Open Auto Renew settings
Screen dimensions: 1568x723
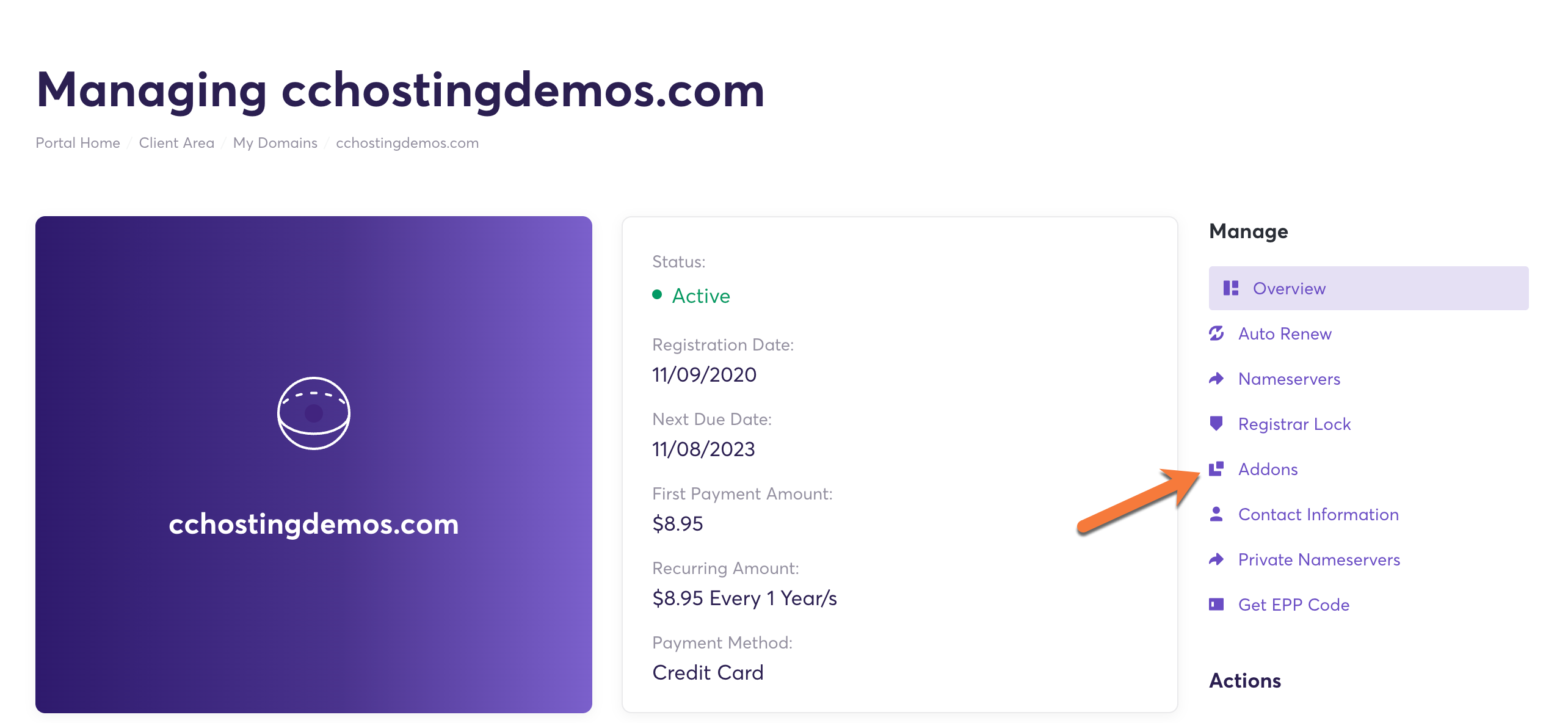(1285, 333)
